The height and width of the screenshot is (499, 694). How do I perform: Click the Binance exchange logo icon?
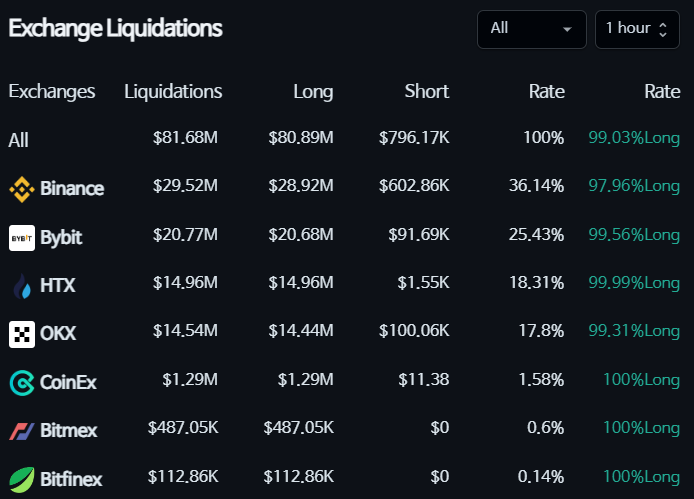[x=21, y=188]
